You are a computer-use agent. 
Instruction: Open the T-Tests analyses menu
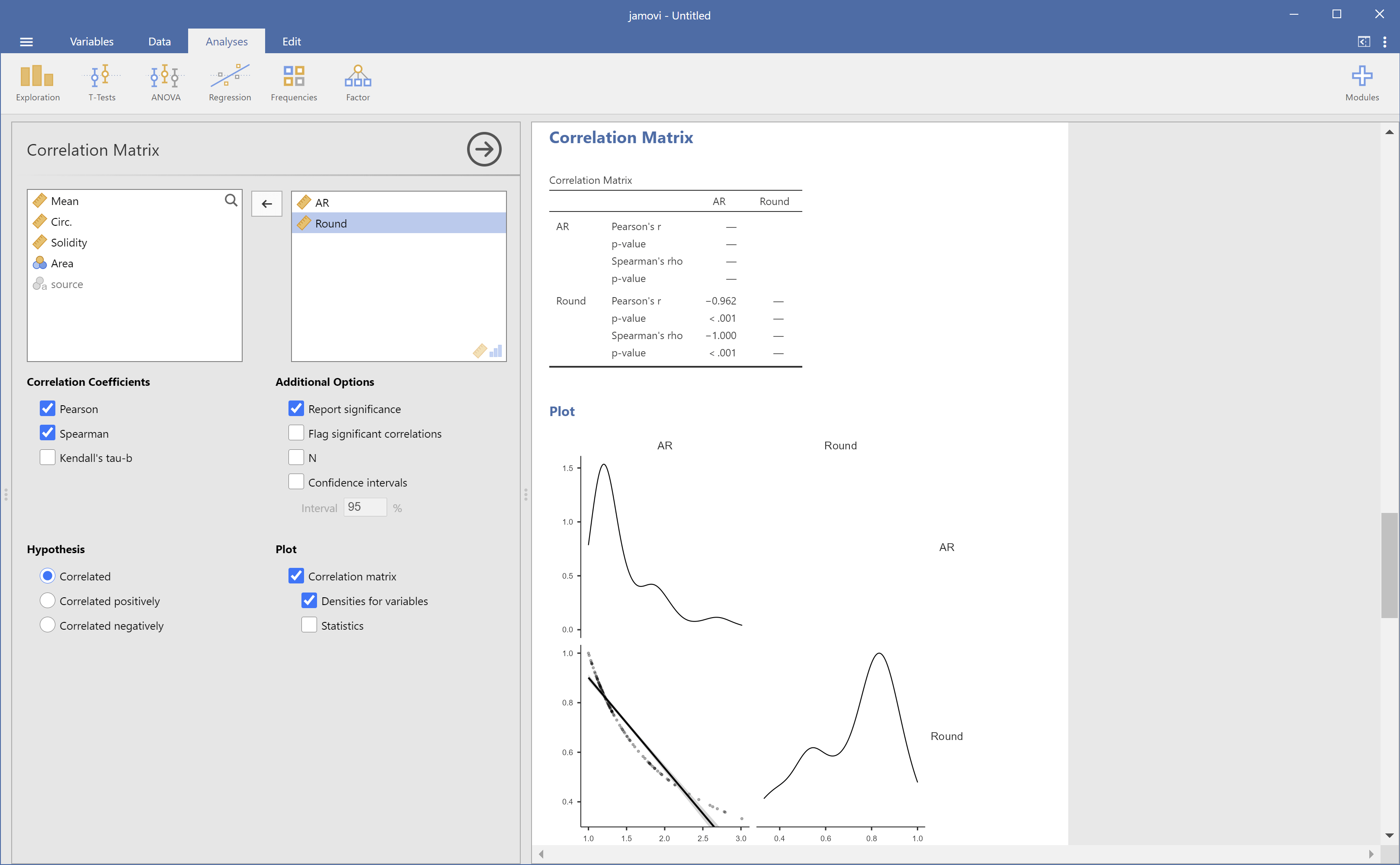(102, 83)
